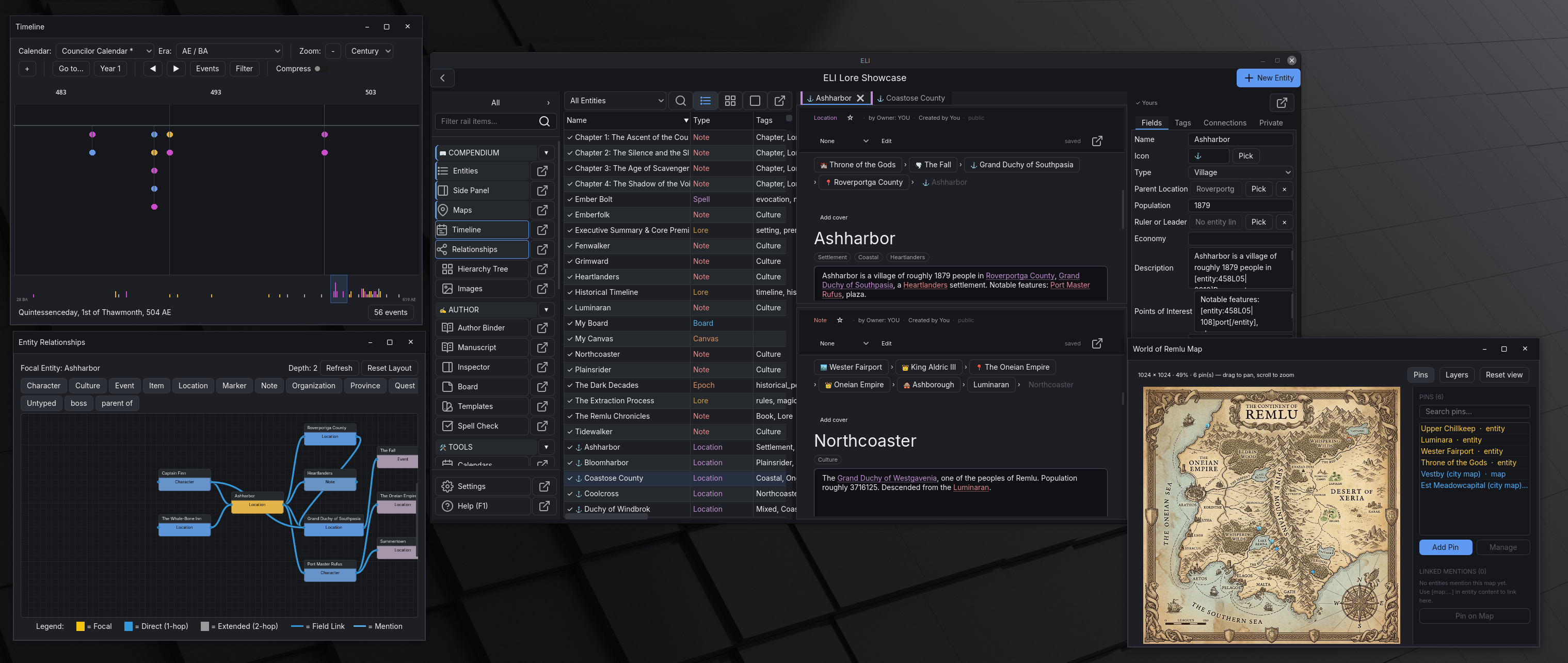Image resolution: width=1568 pixels, height=663 pixels.
Task: Toggle the Untyped relationship filter
Action: tap(41, 404)
